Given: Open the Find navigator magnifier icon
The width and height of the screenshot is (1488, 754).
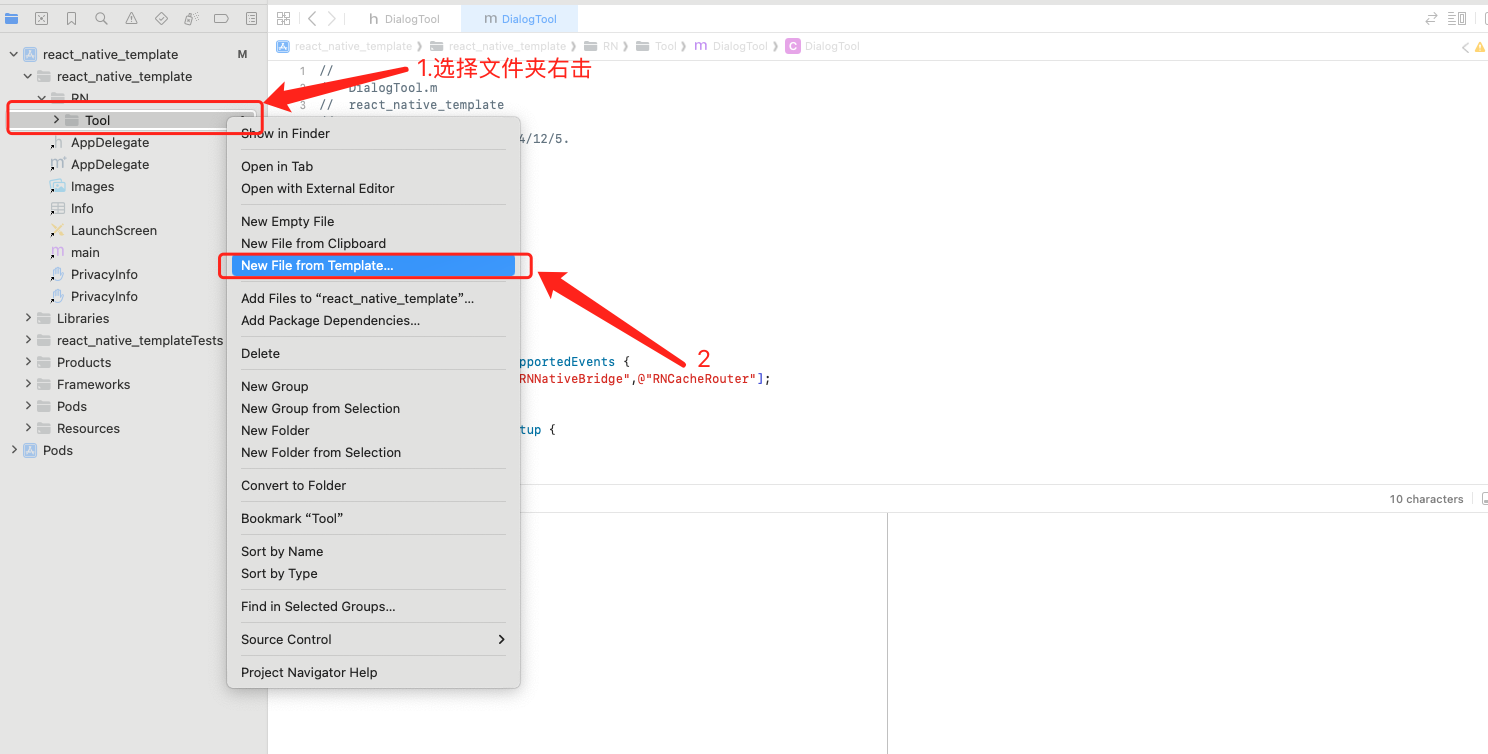Looking at the screenshot, I should 101,19.
